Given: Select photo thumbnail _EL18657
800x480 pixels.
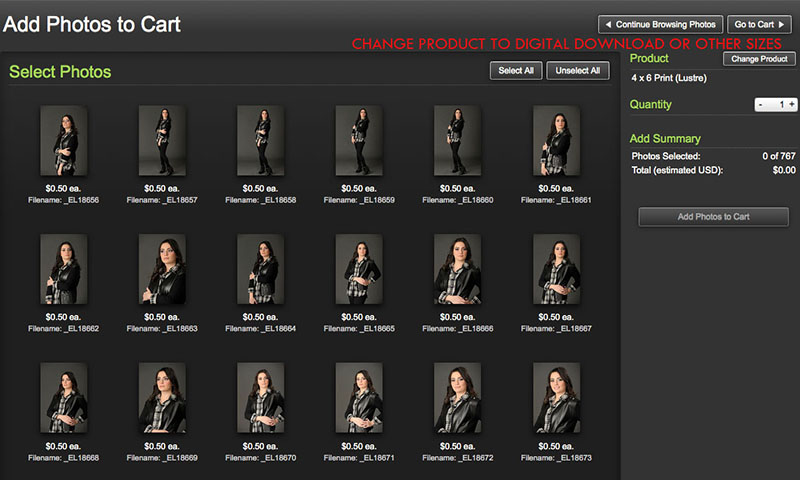Looking at the screenshot, I should click(162, 142).
